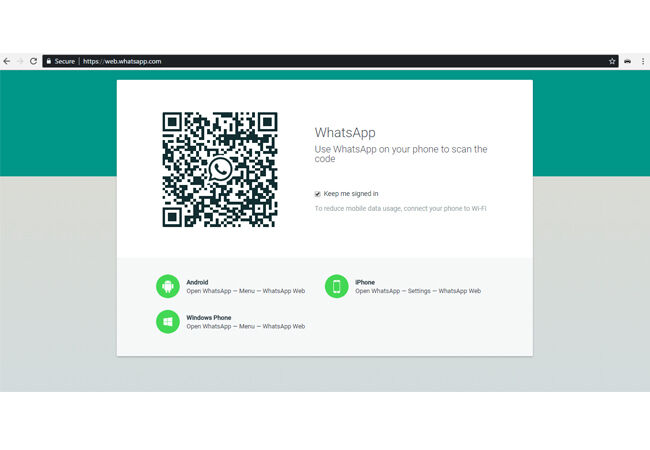The image size is (650, 450).
Task: Click the padlock Secure icon
Action: click(x=49, y=61)
